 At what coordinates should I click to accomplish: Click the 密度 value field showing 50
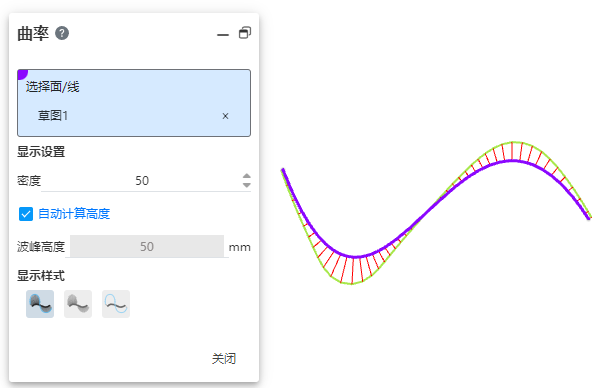tap(142, 180)
